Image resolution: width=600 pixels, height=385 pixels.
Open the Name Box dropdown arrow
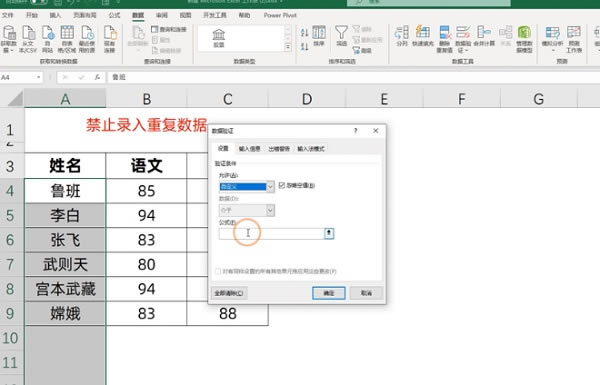[x=39, y=77]
